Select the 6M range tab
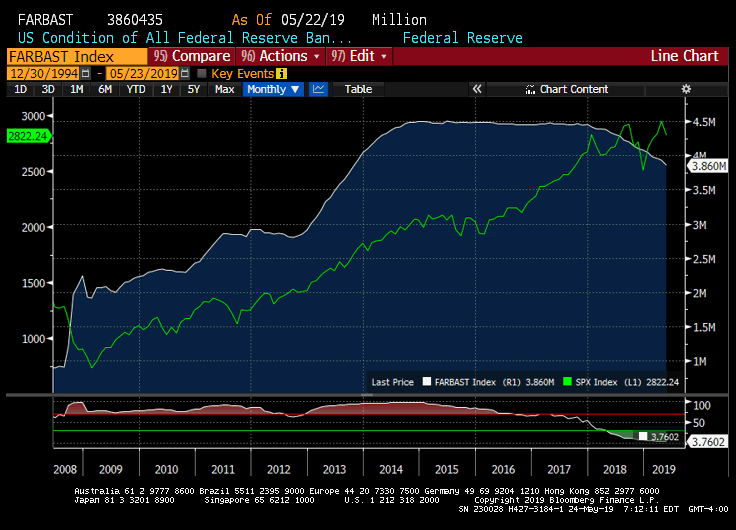This screenshot has height=530, width=736. [105, 89]
